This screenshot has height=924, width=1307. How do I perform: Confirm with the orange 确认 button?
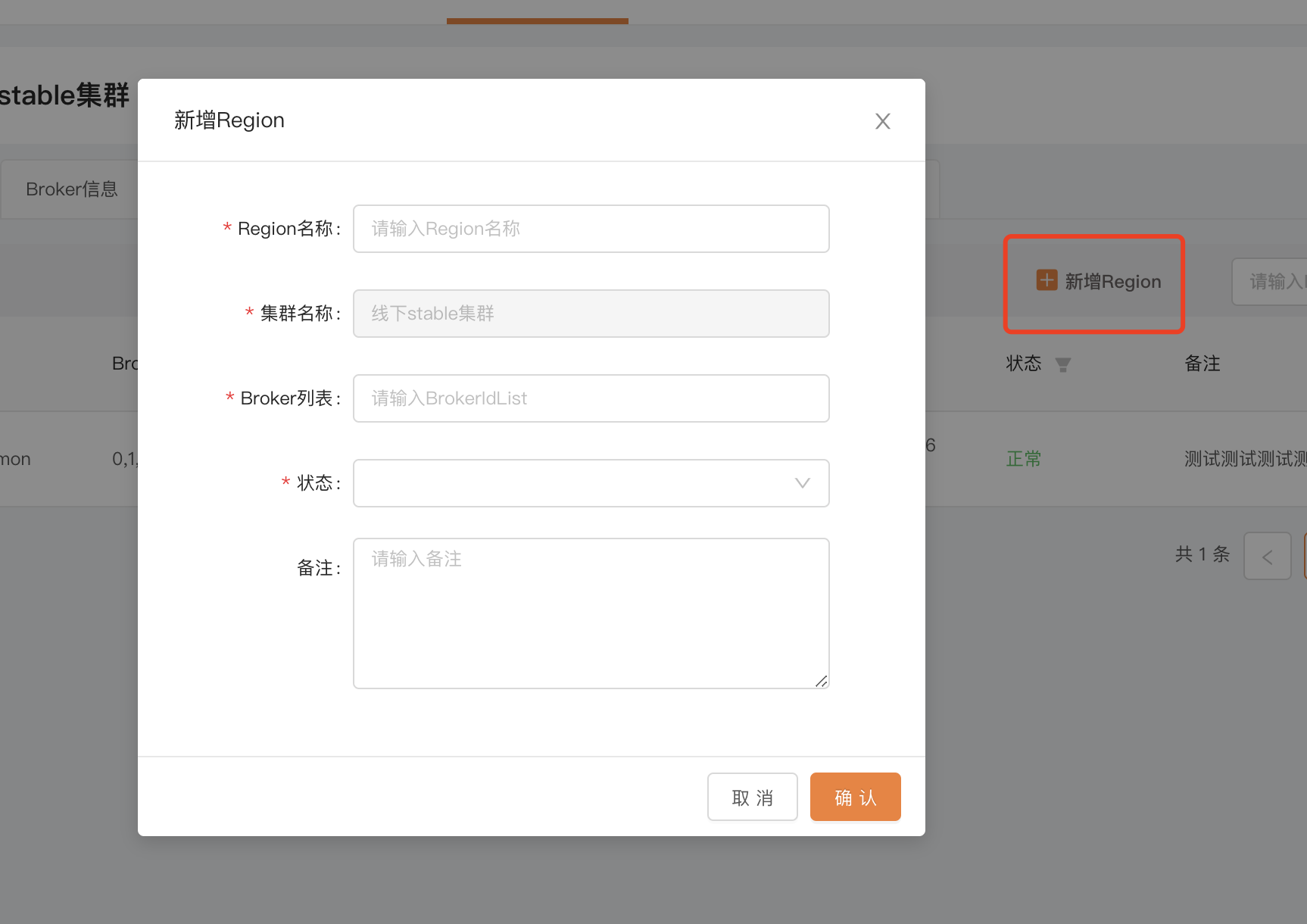pyautogui.click(x=855, y=797)
